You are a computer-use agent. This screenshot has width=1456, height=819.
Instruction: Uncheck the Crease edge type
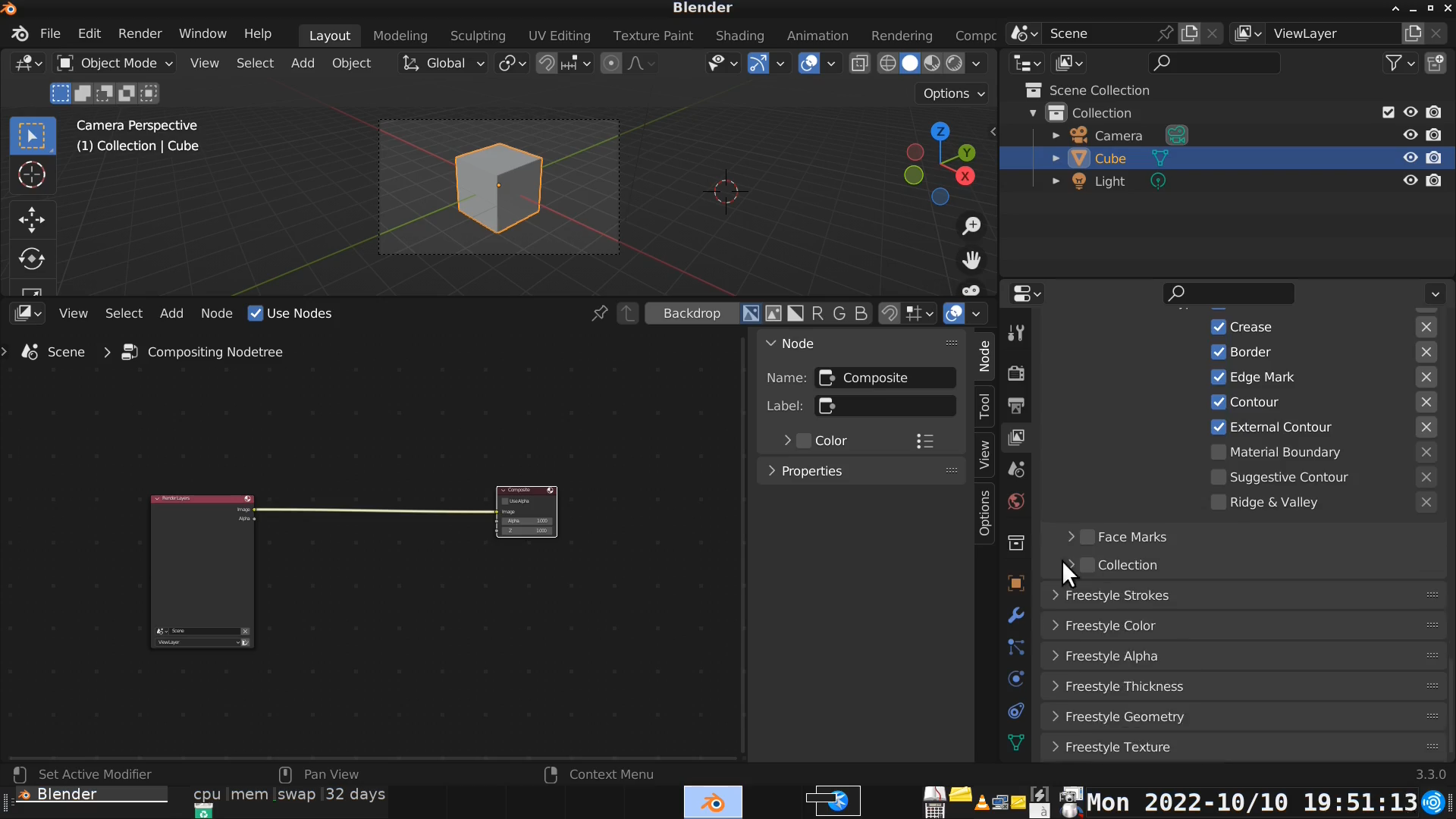[1219, 327]
